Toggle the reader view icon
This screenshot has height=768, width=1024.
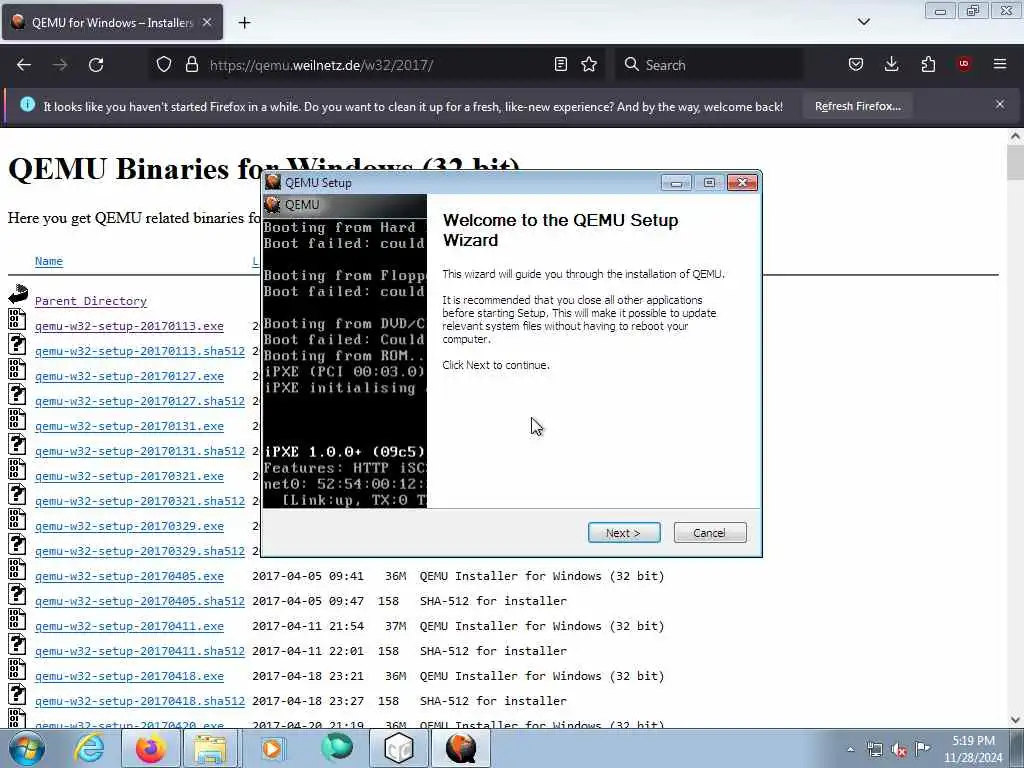click(x=560, y=65)
